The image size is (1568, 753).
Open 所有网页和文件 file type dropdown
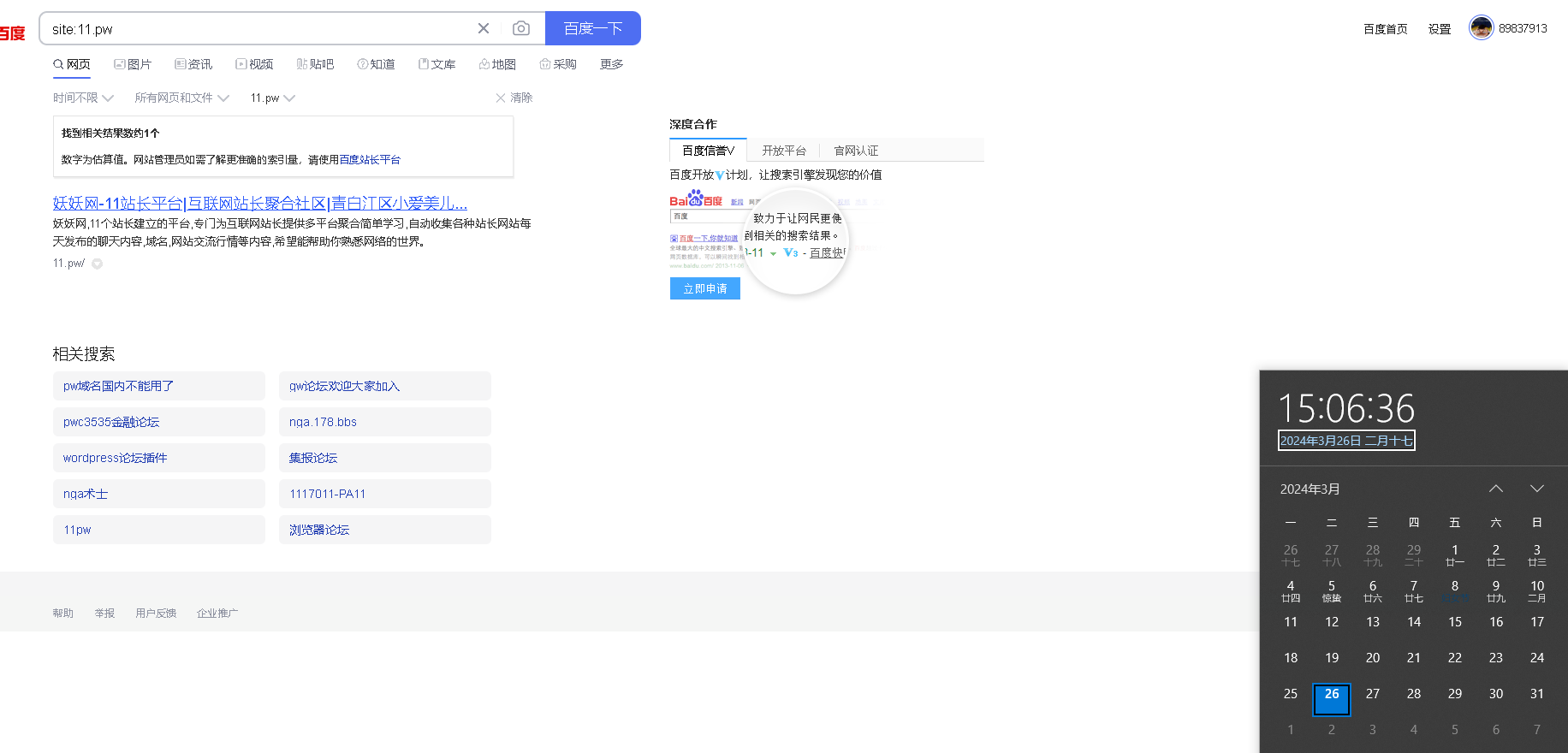pos(181,98)
